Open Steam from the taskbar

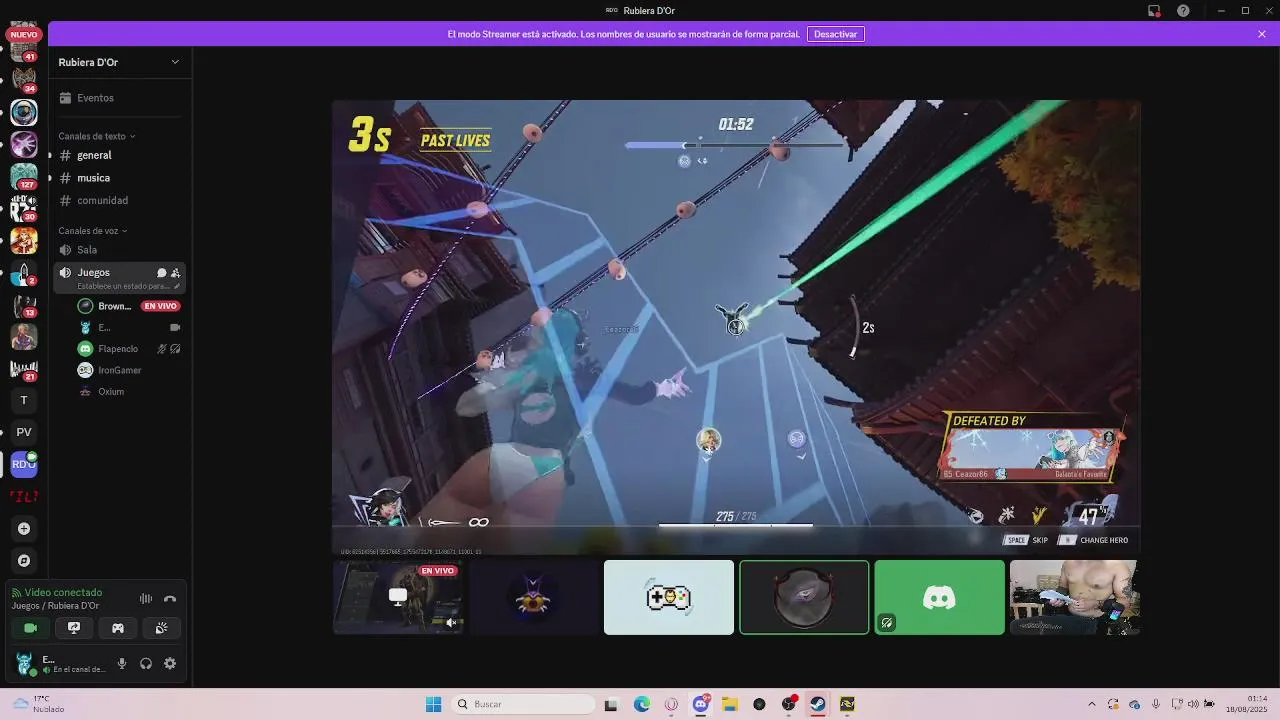(x=817, y=704)
